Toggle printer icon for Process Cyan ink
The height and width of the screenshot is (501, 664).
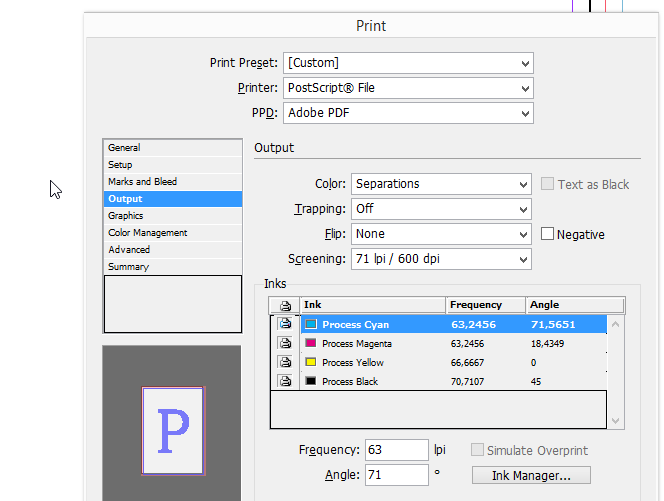pyautogui.click(x=285, y=324)
